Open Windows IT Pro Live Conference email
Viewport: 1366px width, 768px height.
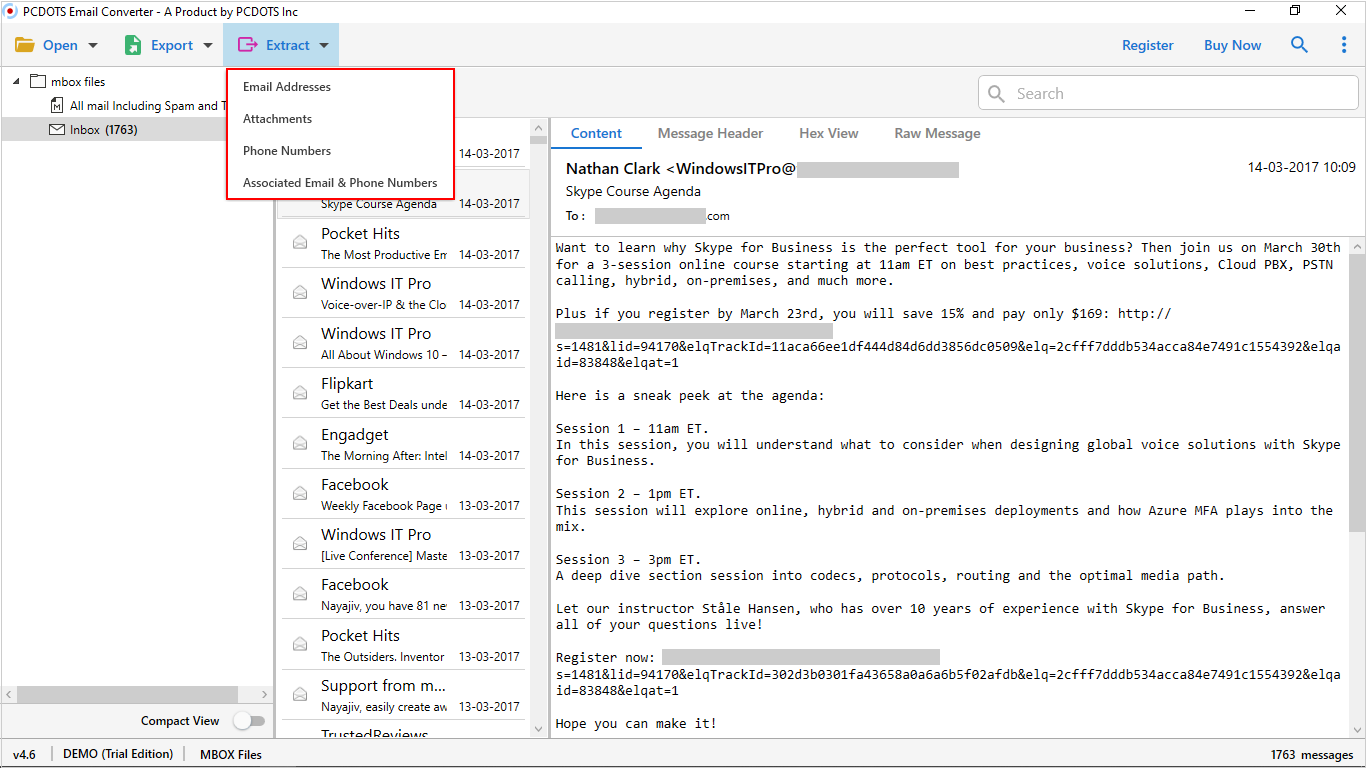coord(403,544)
